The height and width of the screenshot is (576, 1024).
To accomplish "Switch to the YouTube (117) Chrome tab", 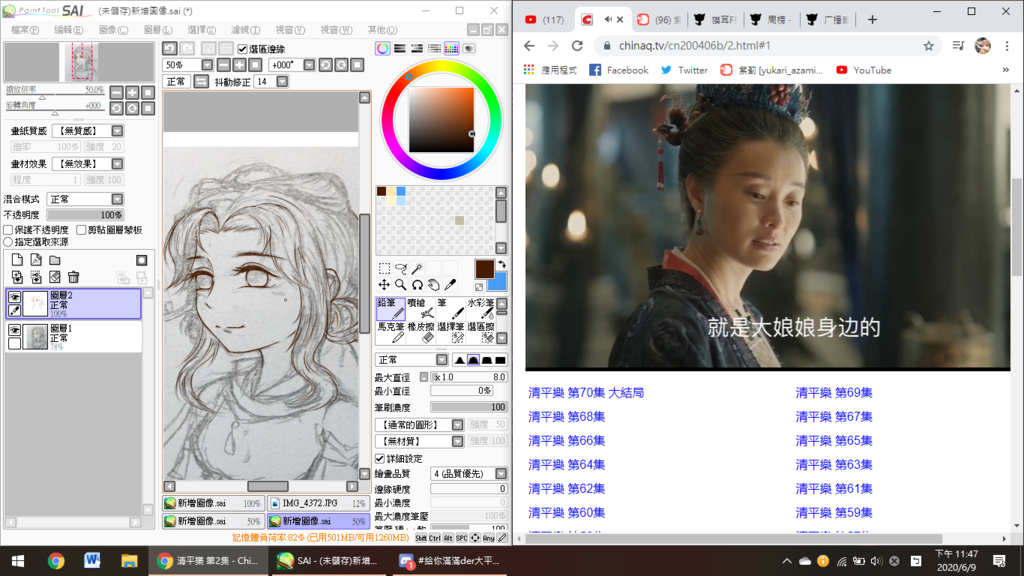I will click(x=545, y=20).
